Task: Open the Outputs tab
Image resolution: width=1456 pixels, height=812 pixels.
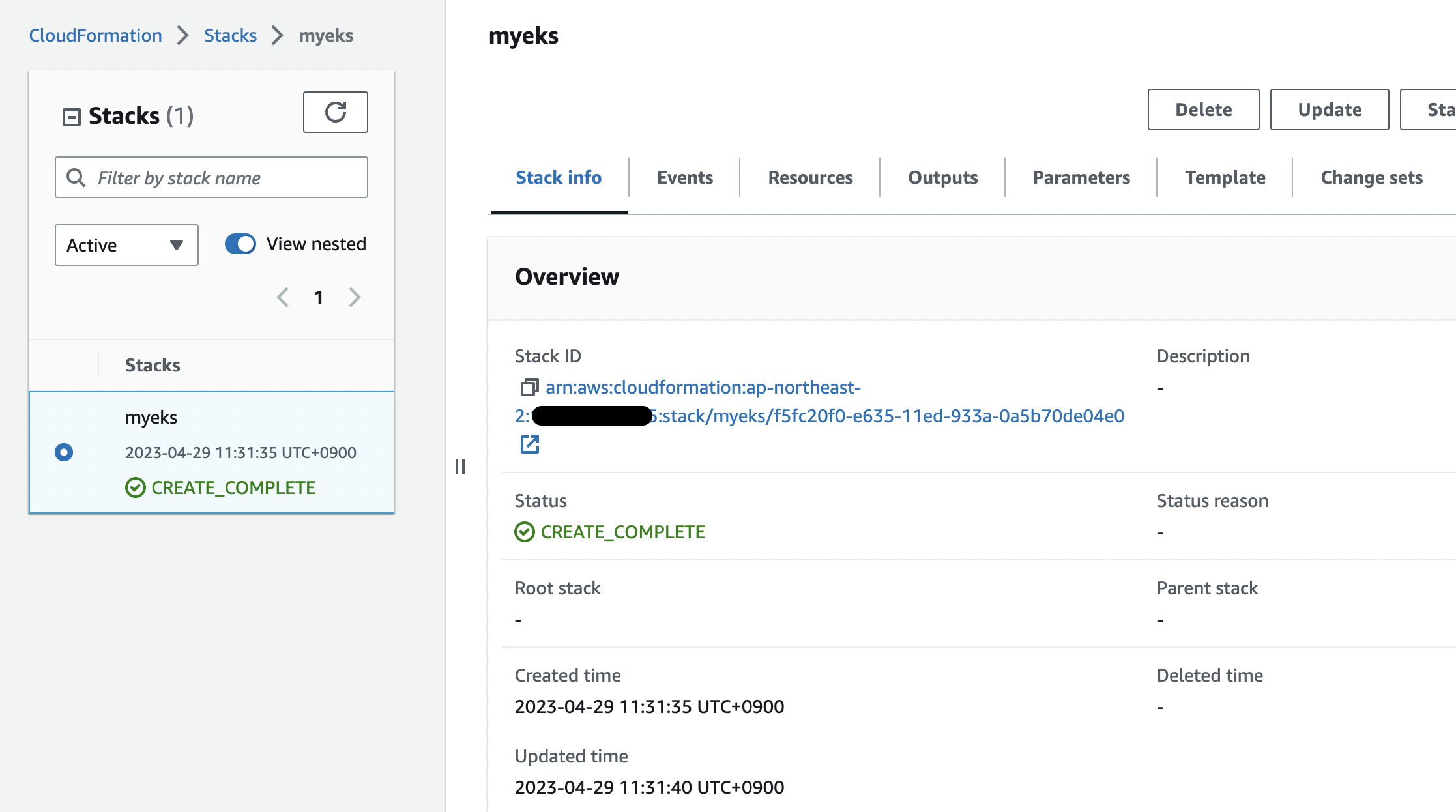Action: pos(943,177)
